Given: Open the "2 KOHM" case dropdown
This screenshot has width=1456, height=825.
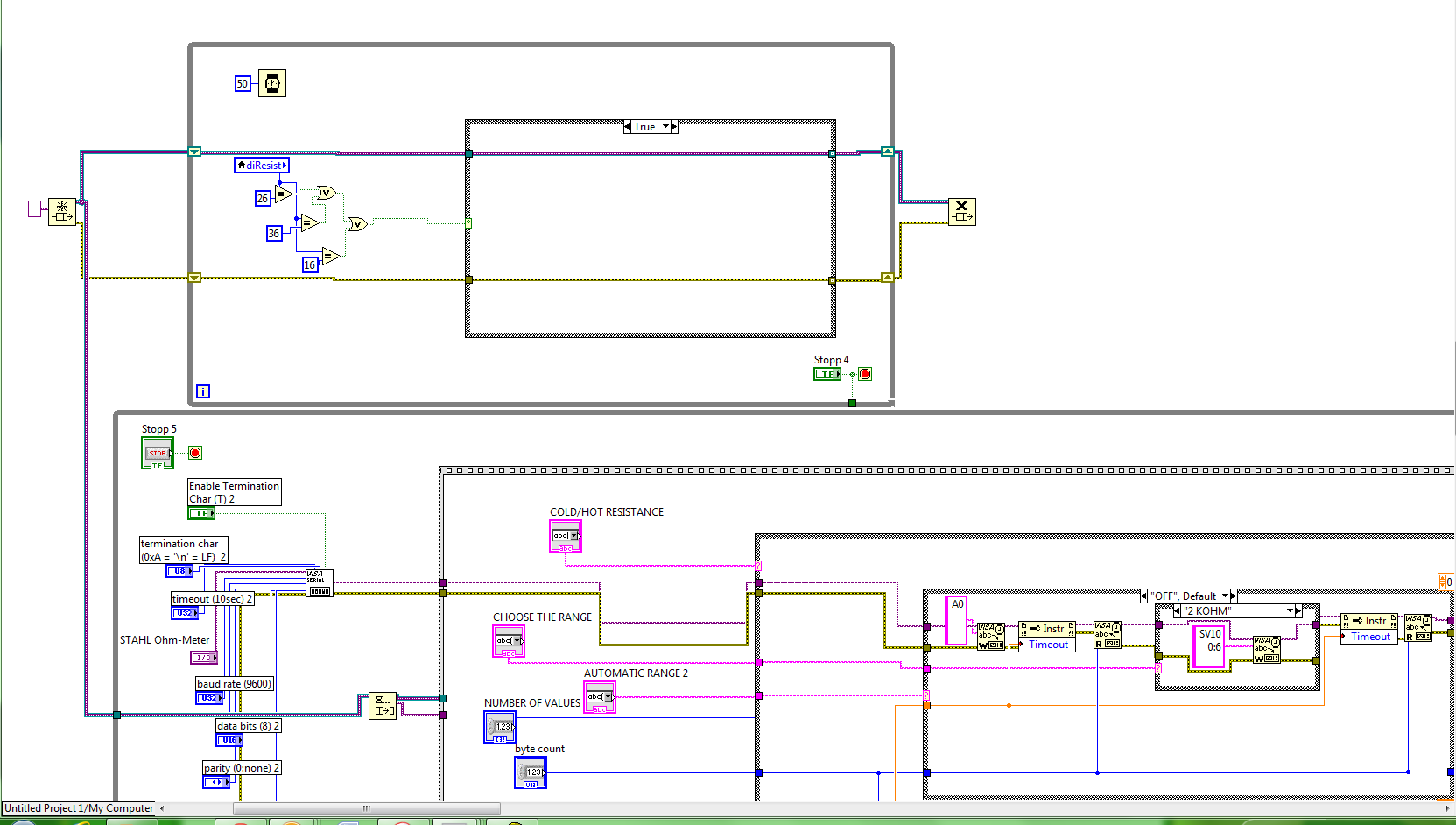Looking at the screenshot, I should coord(1290,610).
